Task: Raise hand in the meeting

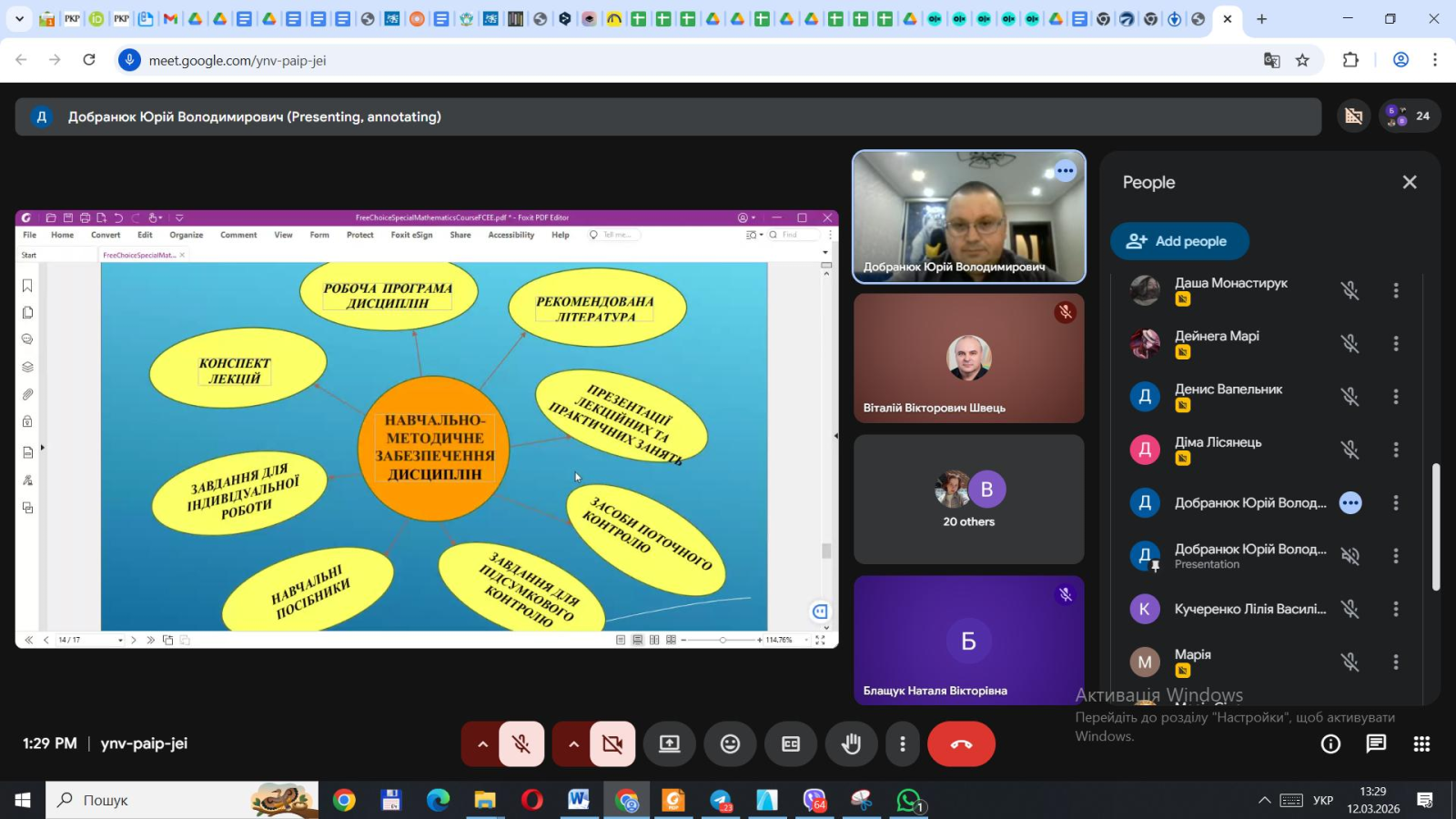Action: (851, 744)
